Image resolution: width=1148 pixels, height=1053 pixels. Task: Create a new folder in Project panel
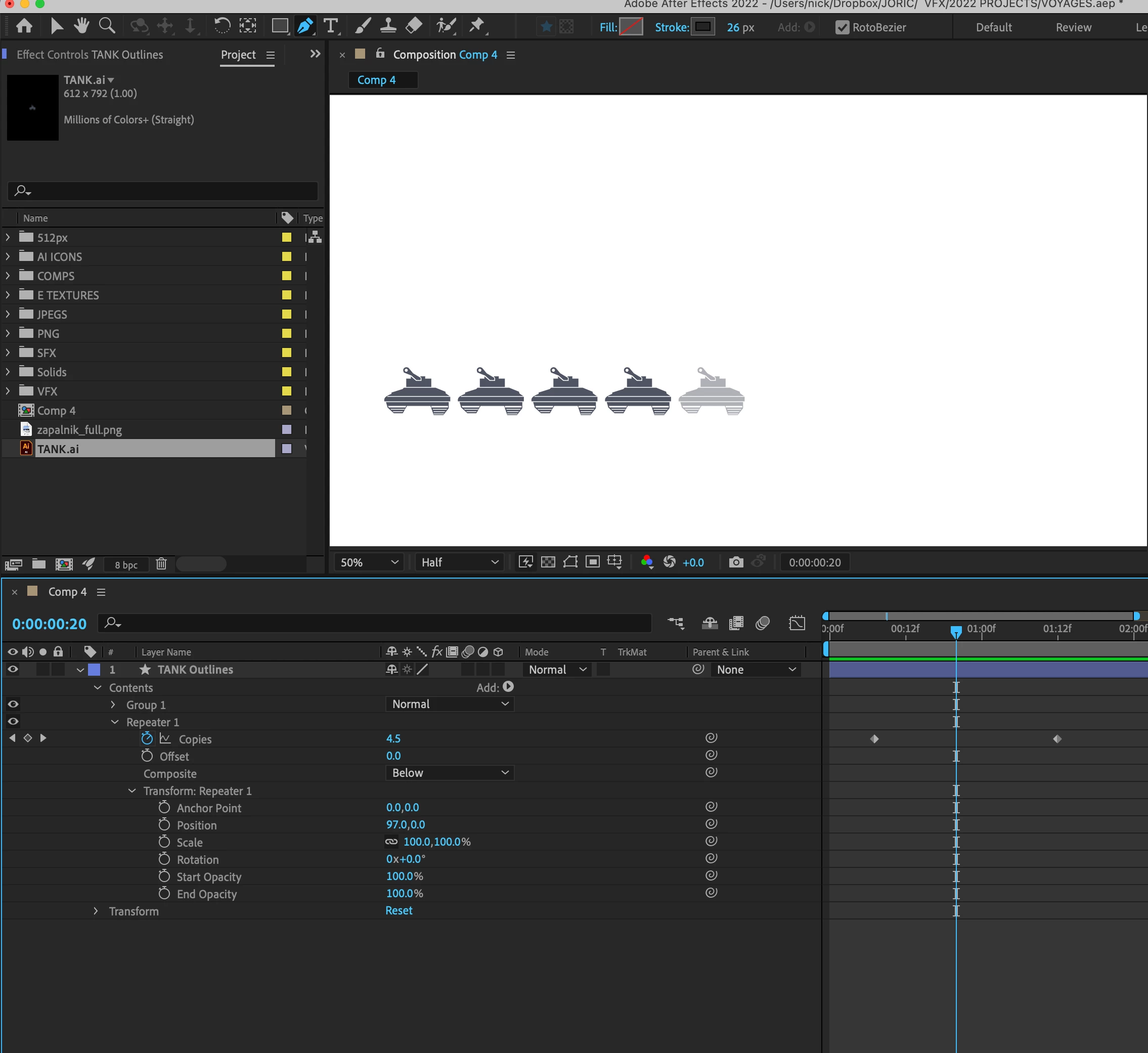(x=39, y=564)
